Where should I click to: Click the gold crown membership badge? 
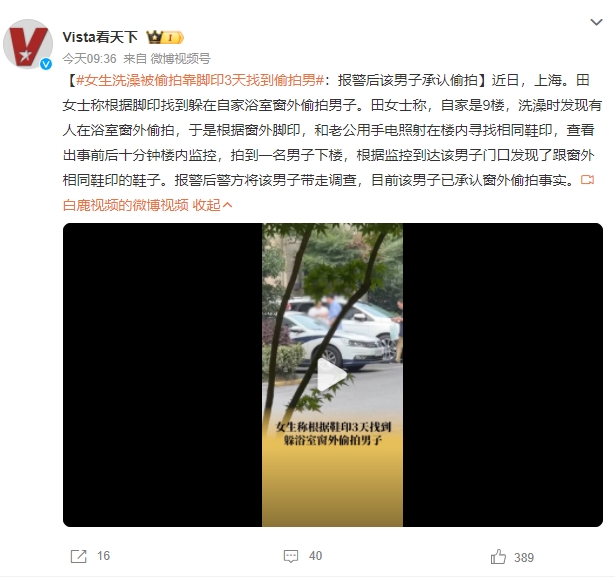click(x=165, y=37)
